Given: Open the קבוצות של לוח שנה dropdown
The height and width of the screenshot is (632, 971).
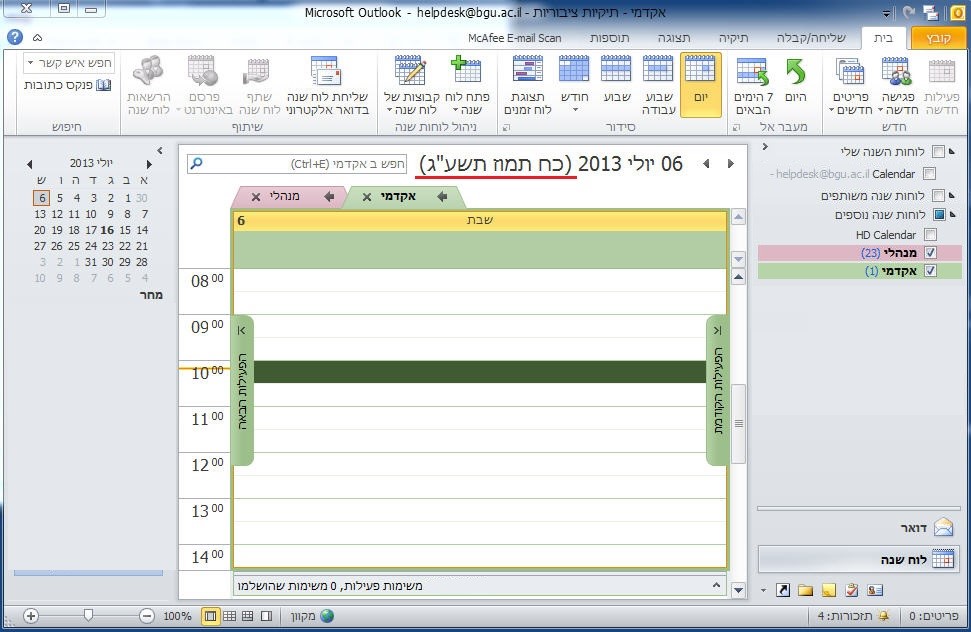Looking at the screenshot, I should coord(411,85).
